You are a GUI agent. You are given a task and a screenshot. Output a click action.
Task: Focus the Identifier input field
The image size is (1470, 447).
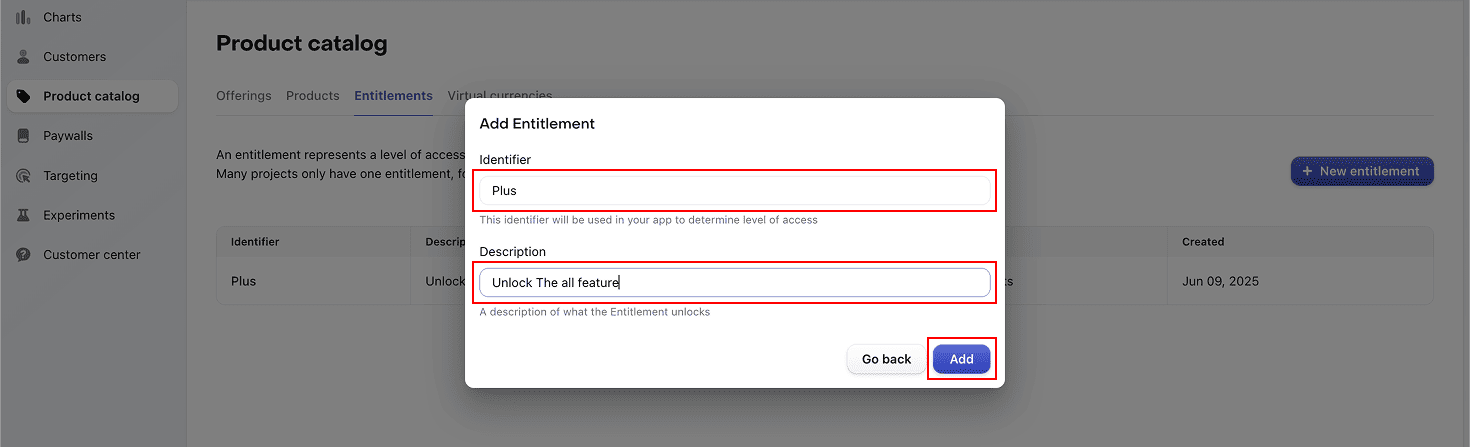[735, 191]
